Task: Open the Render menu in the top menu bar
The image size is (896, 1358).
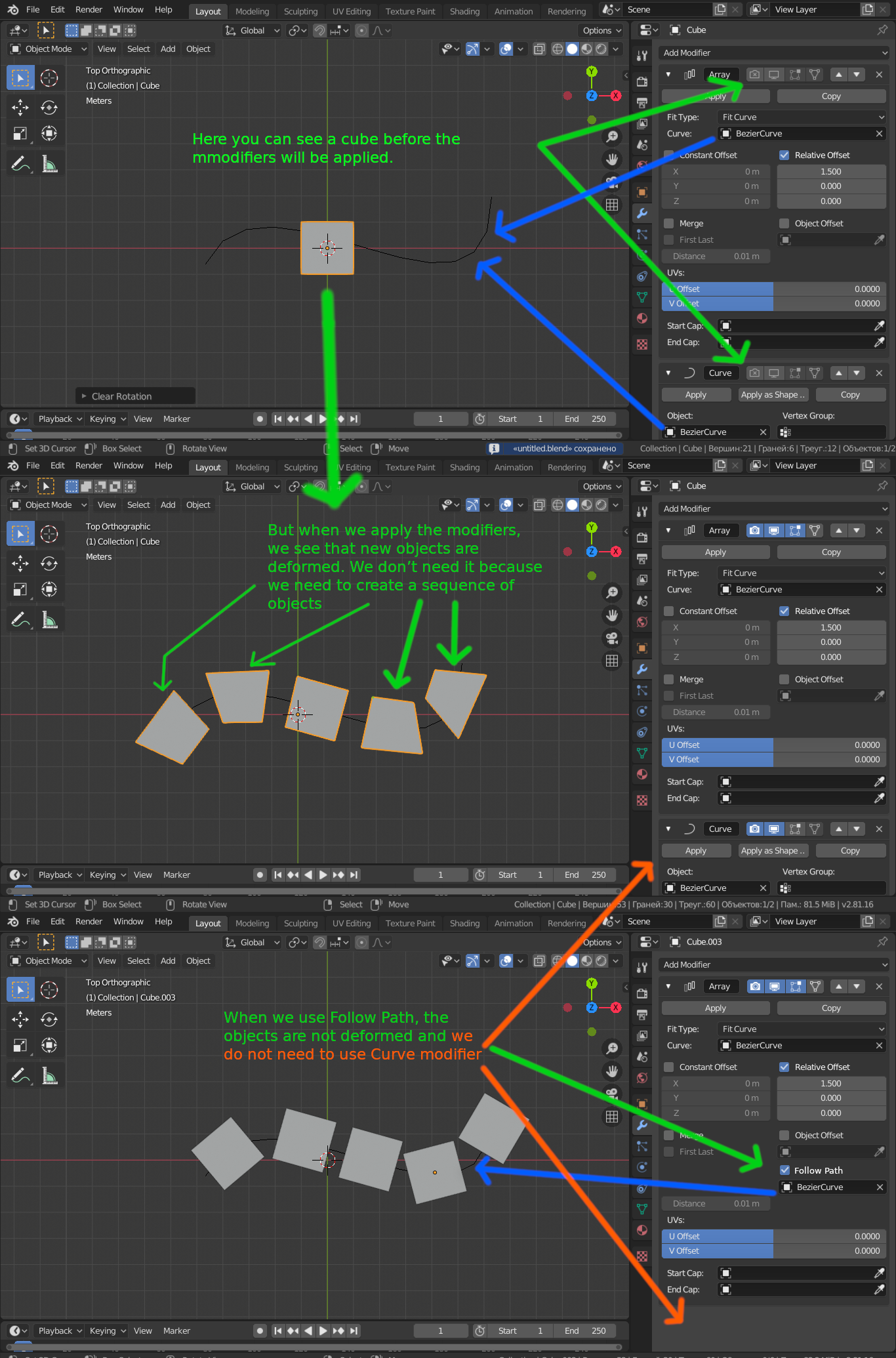Action: [x=89, y=9]
